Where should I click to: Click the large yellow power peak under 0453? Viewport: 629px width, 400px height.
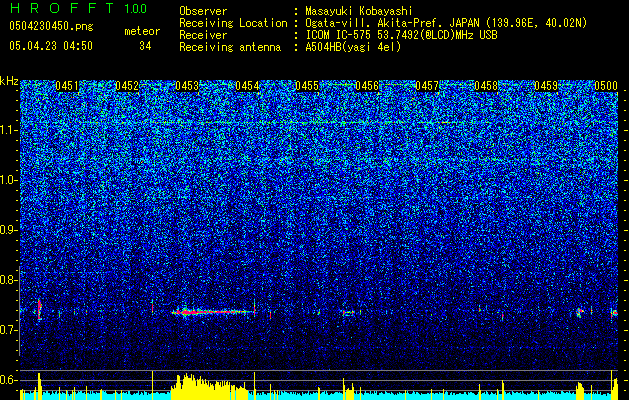[x=209, y=386]
